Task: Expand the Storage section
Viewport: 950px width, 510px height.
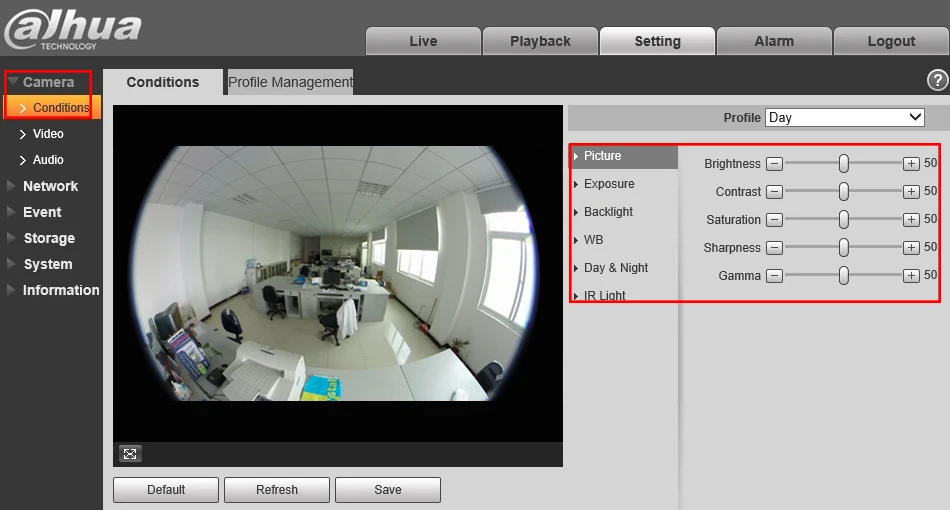Action: pyautogui.click(x=49, y=238)
